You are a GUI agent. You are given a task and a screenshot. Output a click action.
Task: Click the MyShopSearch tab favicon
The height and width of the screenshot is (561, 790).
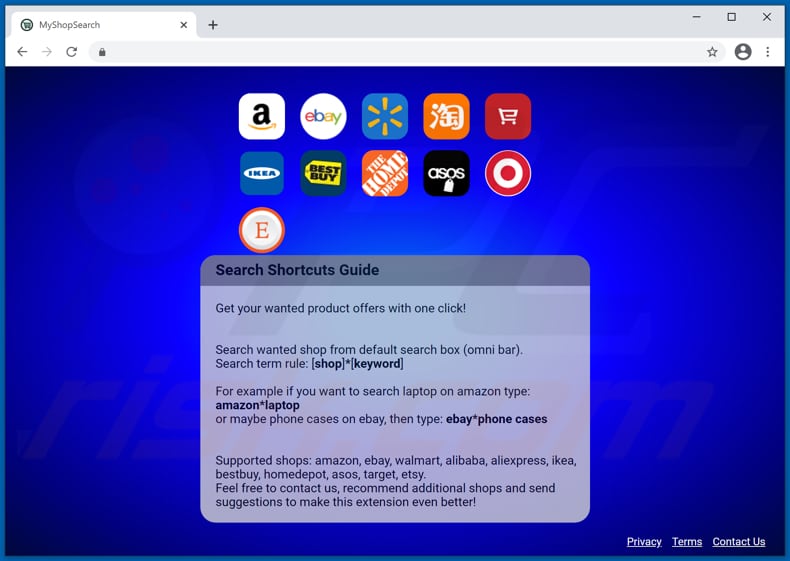tap(27, 25)
